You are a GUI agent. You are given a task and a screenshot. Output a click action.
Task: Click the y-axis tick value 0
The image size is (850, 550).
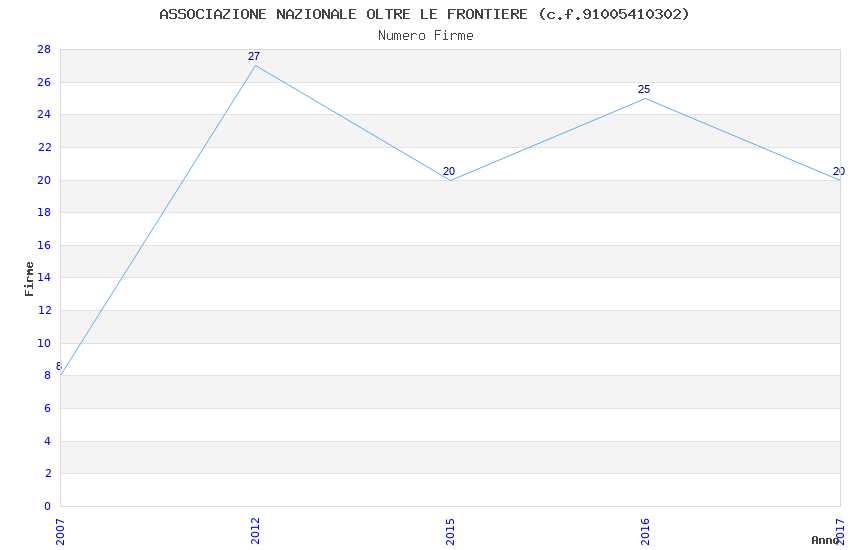tap(47, 507)
